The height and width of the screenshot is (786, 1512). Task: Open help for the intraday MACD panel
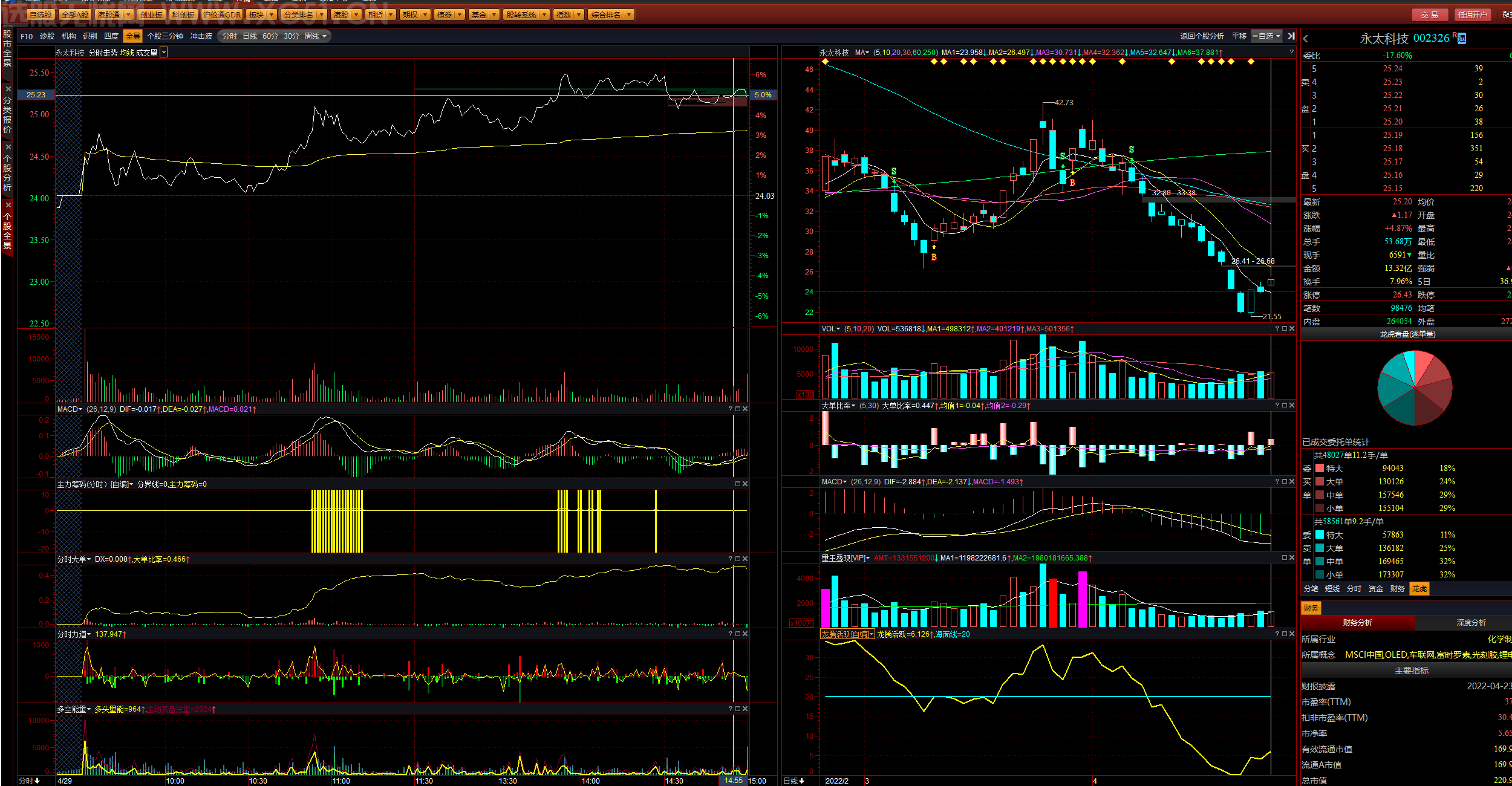pyautogui.click(x=731, y=409)
